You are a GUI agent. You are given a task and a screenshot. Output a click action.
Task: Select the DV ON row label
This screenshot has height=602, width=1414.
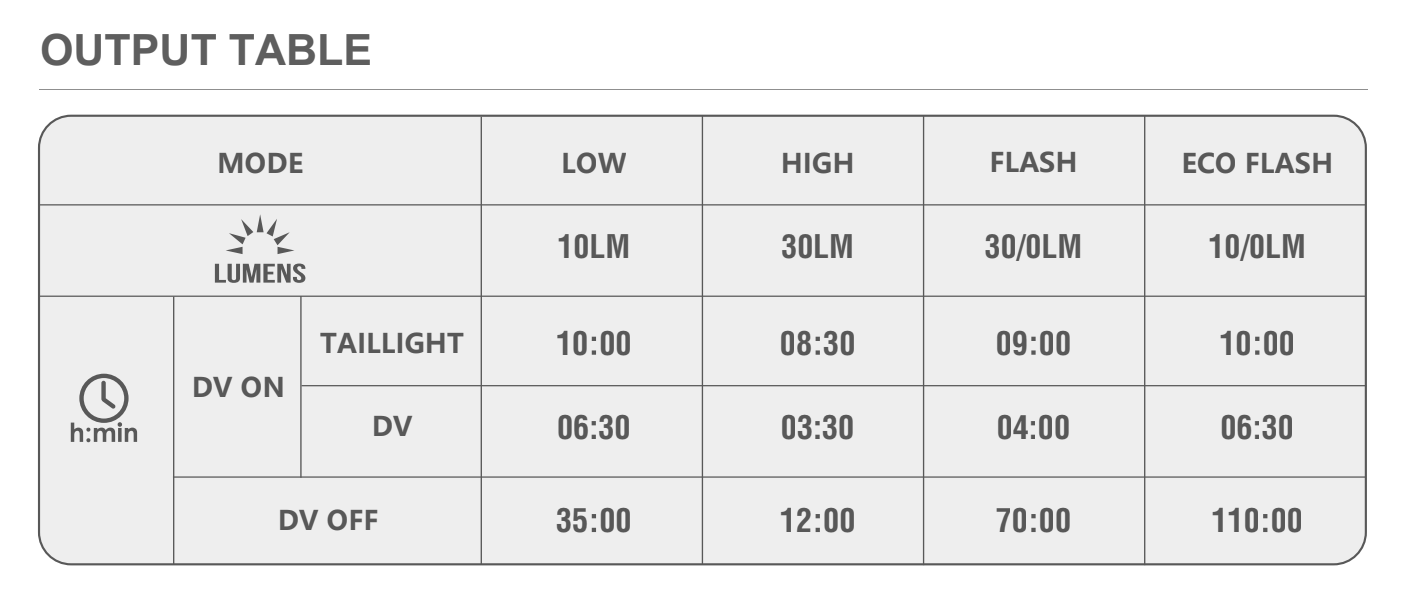(x=238, y=387)
